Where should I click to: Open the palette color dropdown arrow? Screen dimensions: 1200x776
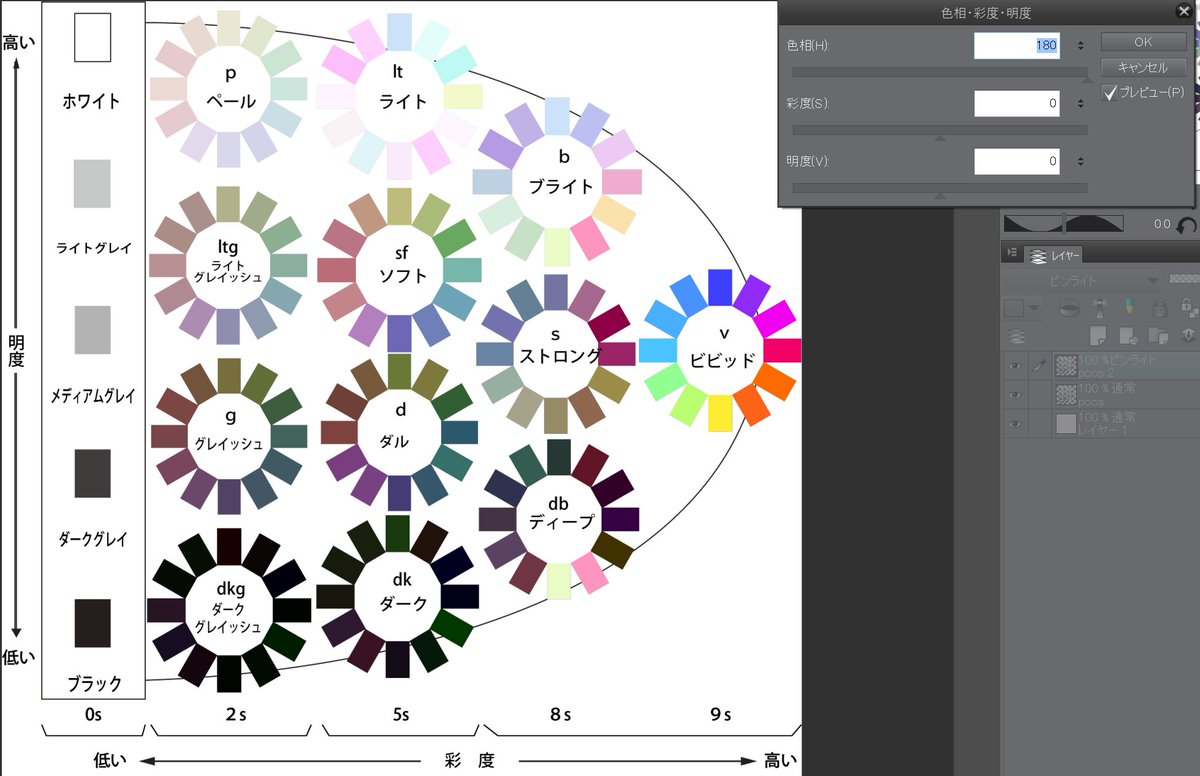coord(1034,308)
